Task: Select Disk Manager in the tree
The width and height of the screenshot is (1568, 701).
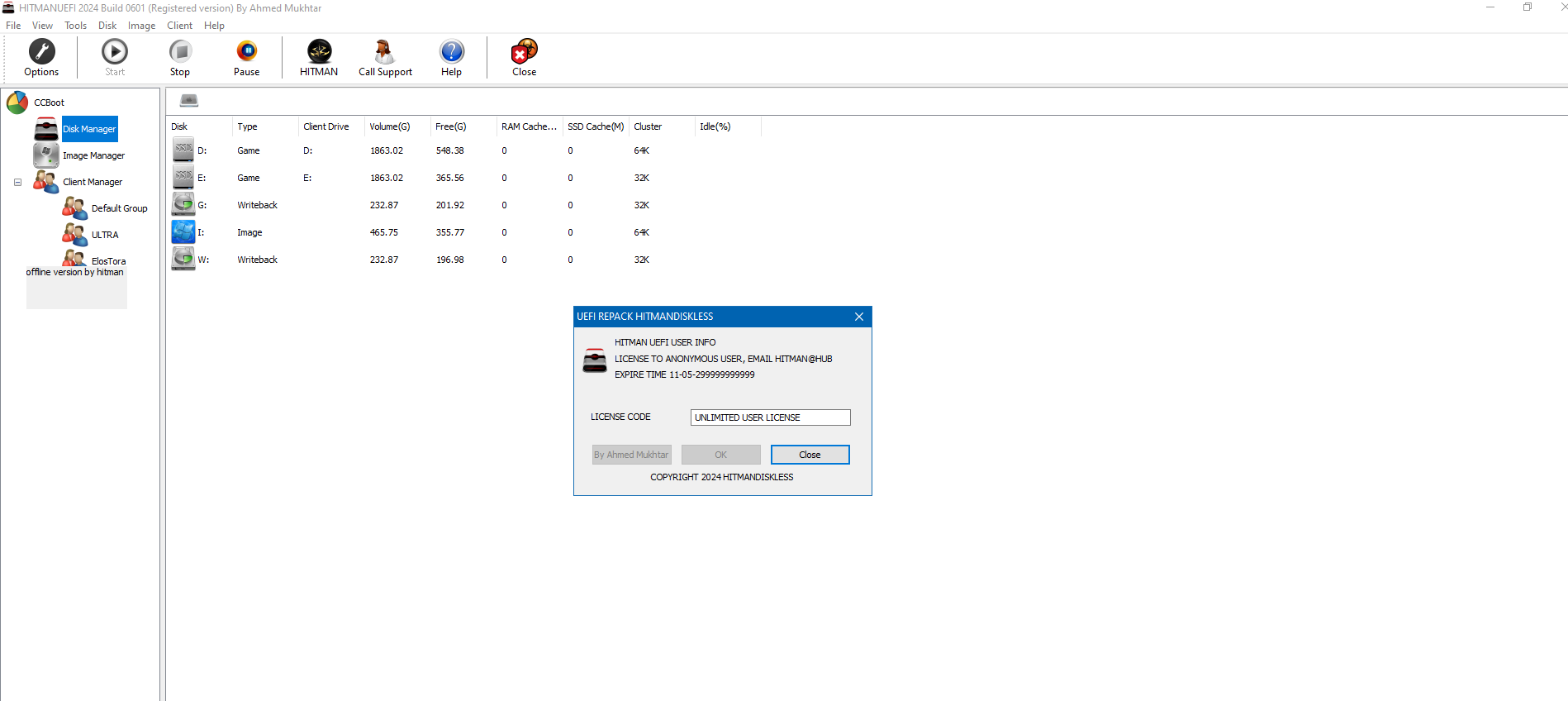Action: 90,129
